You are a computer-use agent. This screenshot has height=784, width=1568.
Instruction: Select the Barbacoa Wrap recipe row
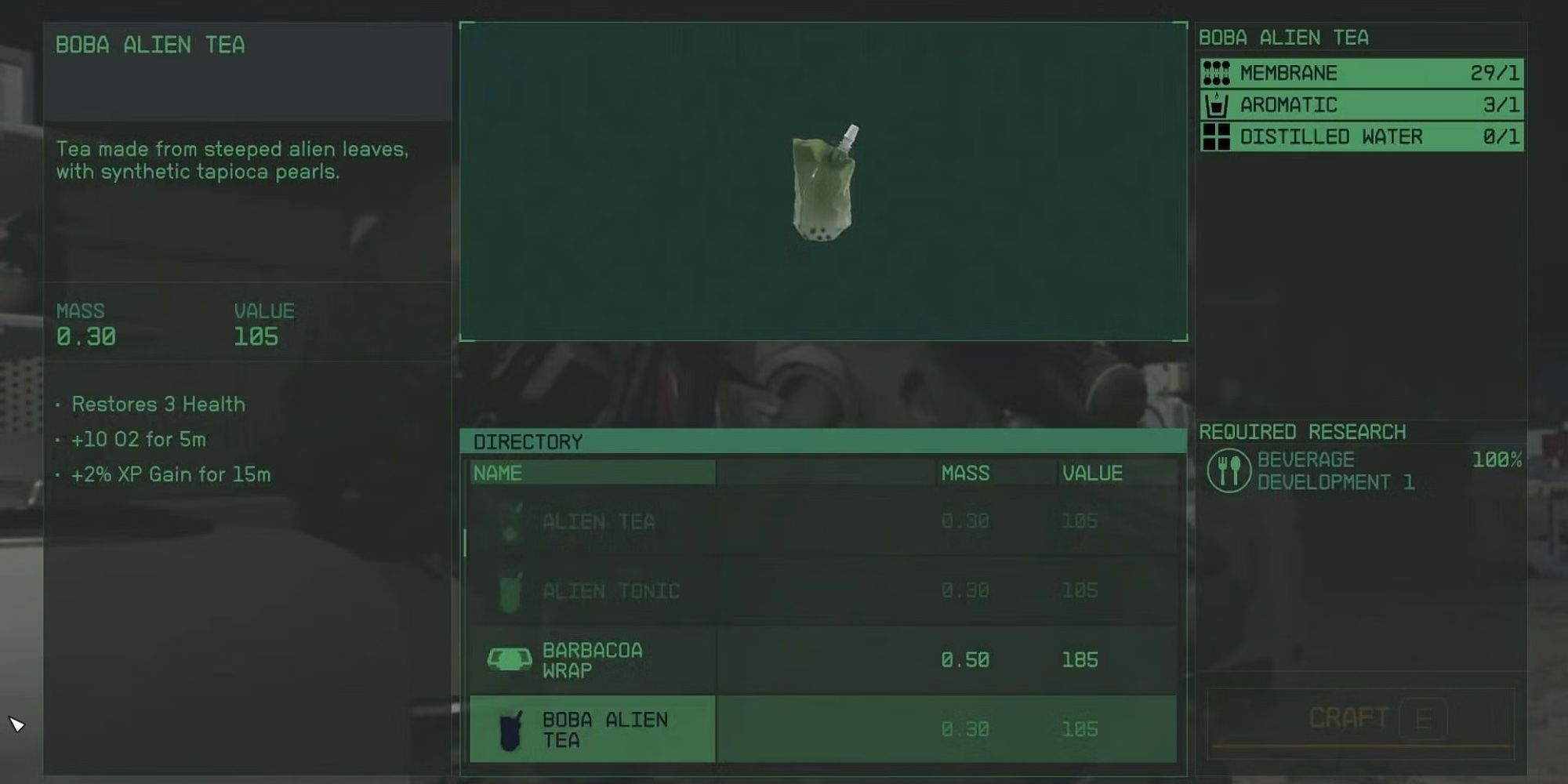[823, 659]
